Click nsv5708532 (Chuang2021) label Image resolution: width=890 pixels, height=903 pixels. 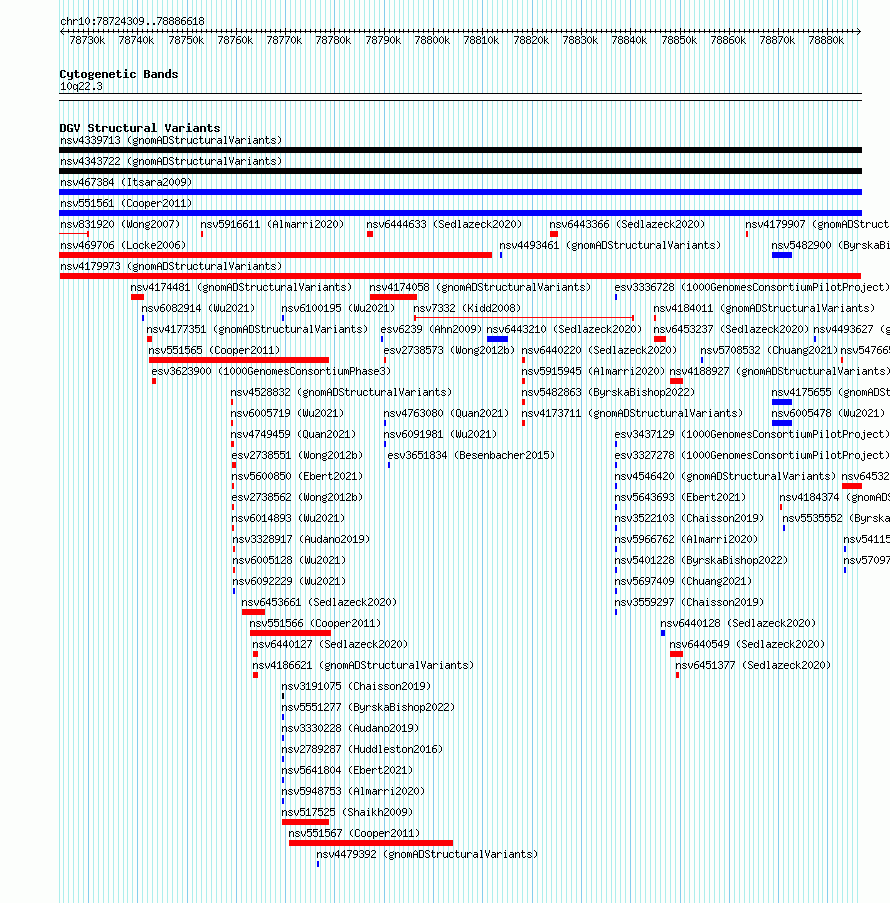pos(769,351)
